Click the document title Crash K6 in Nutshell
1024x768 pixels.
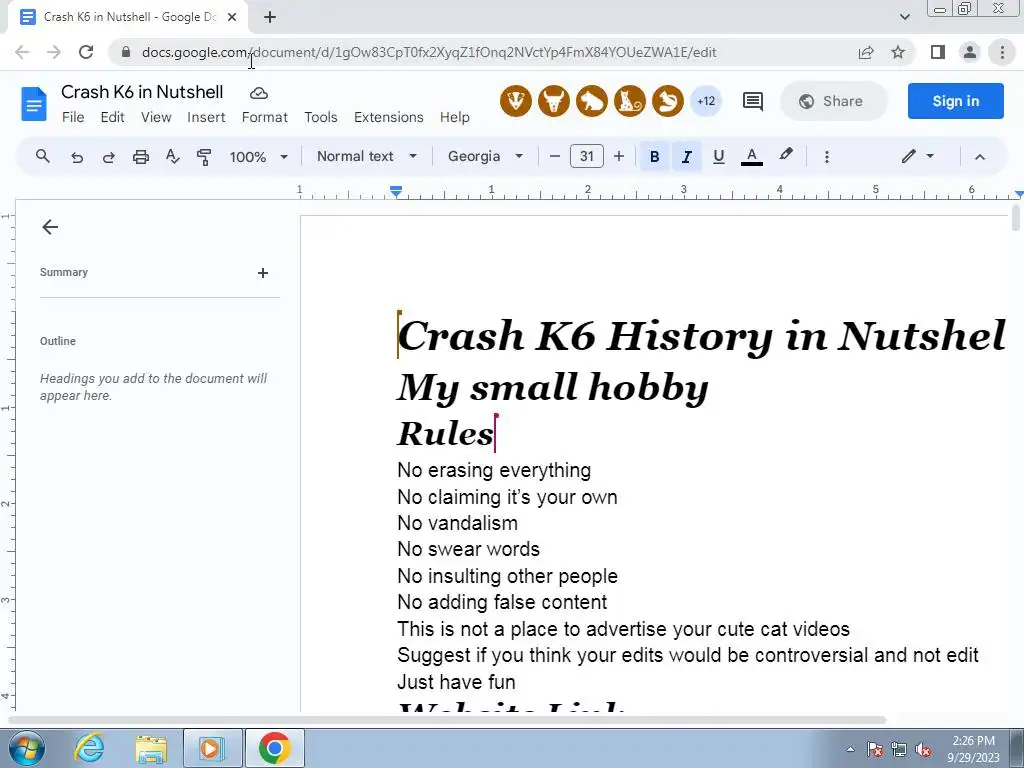(x=142, y=92)
